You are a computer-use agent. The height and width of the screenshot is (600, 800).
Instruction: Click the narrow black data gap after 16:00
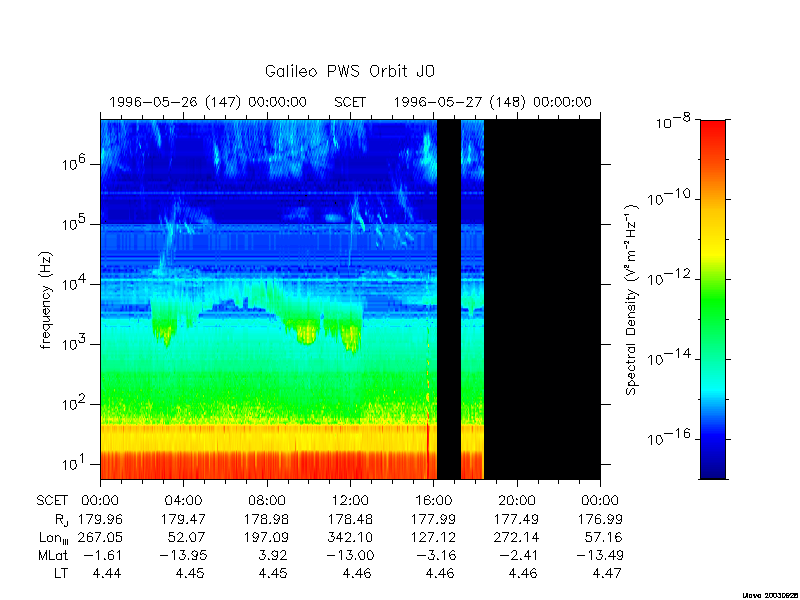click(449, 299)
